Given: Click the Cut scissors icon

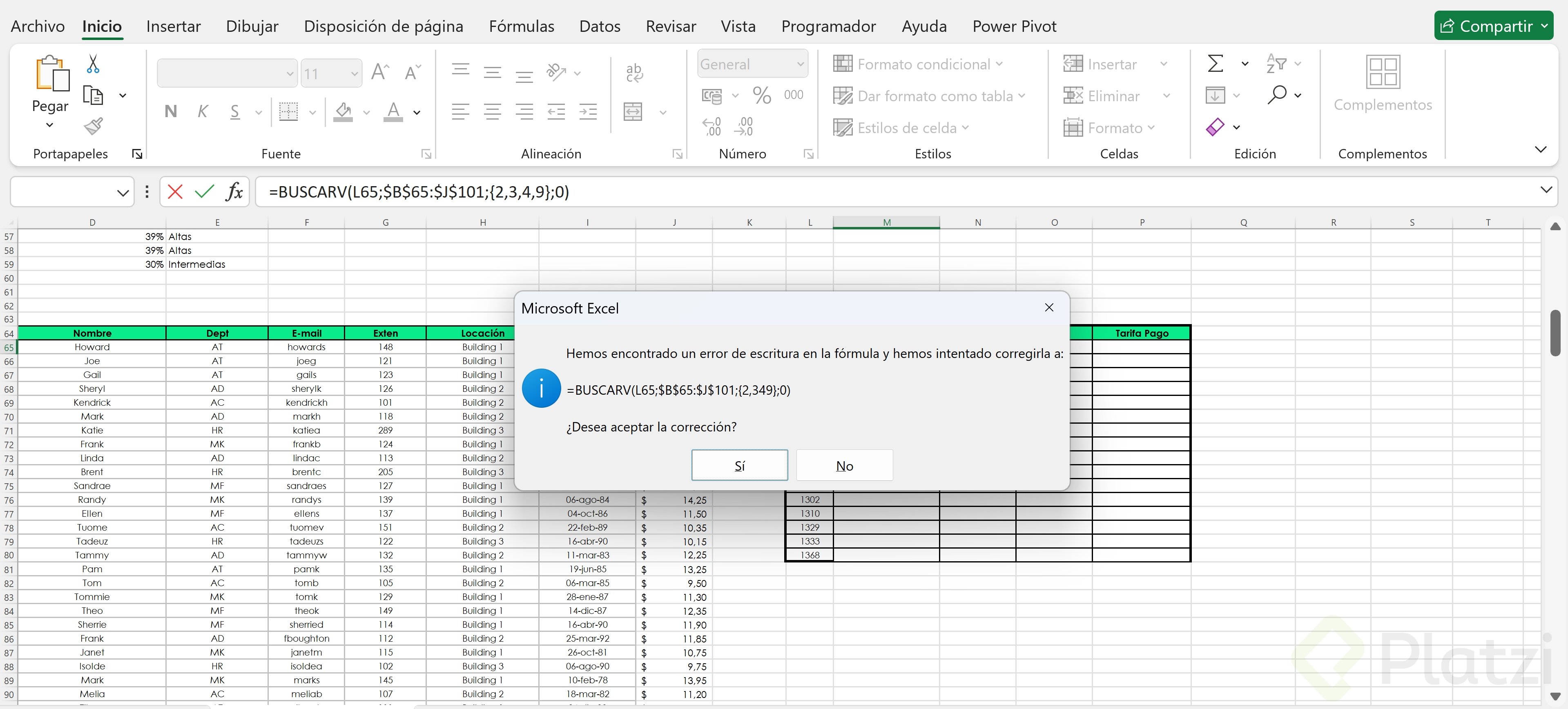Looking at the screenshot, I should click(x=93, y=64).
